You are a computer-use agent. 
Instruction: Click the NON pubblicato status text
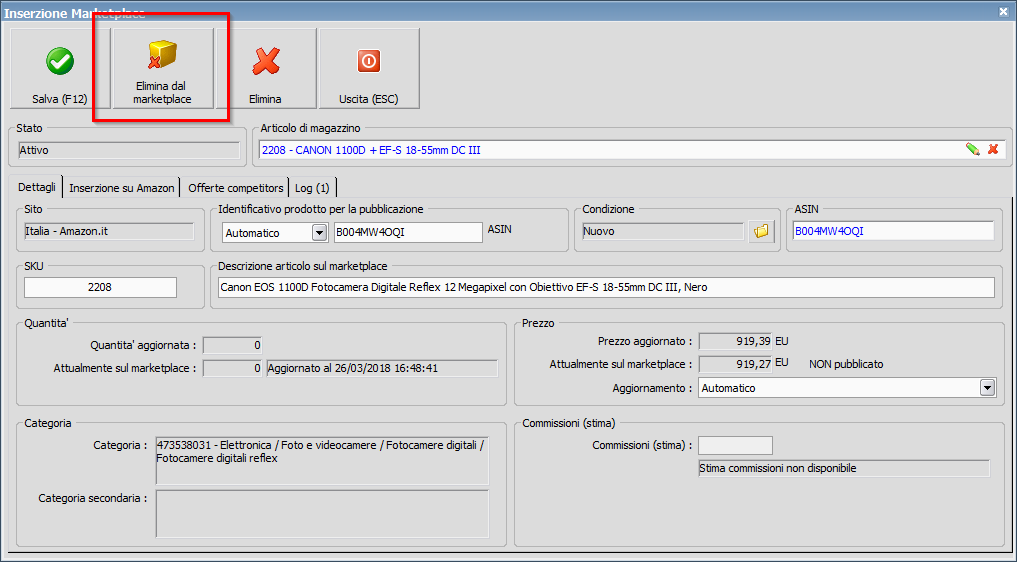(846, 364)
